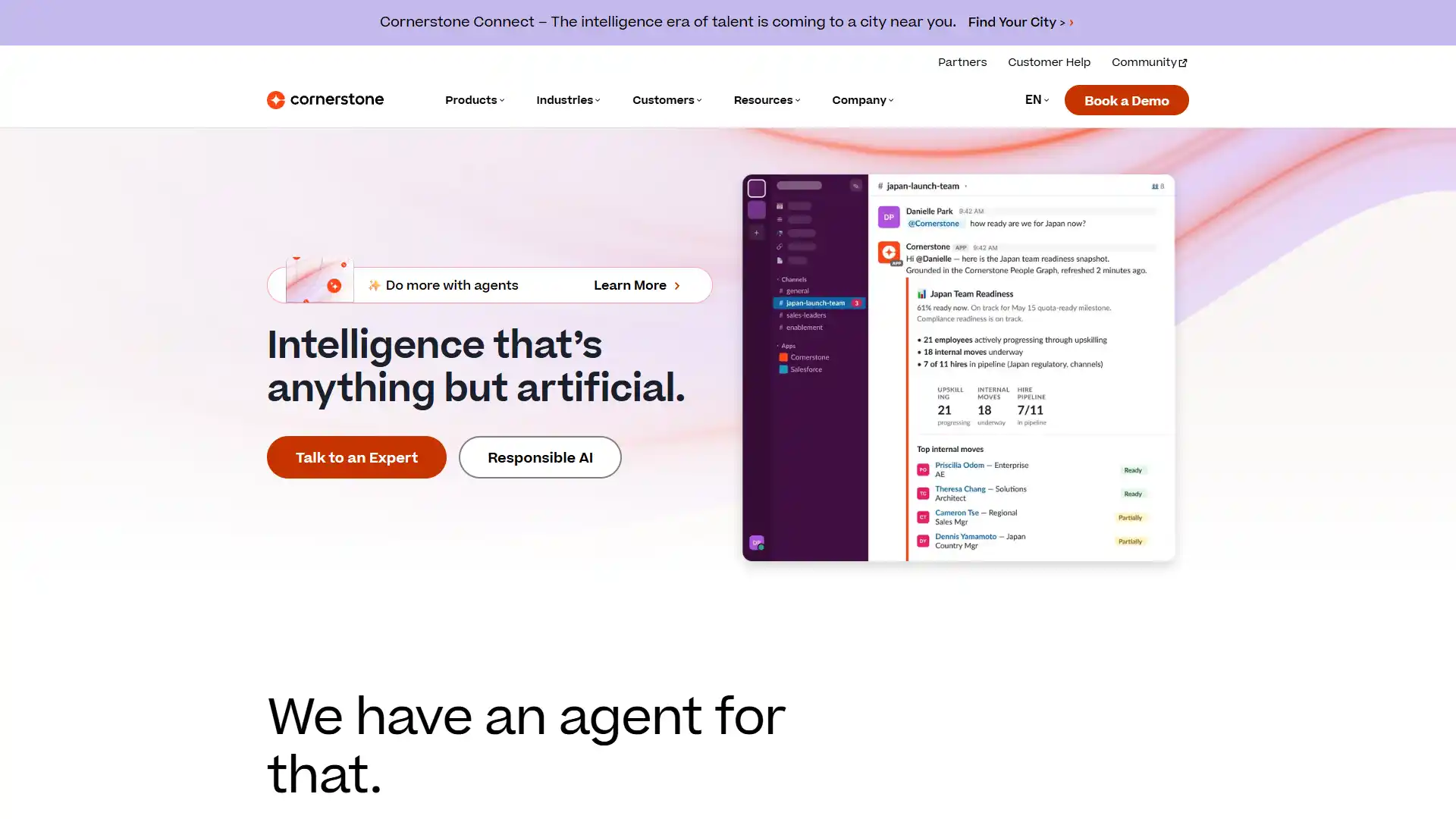Click the sparkle icon before Do more with agents
This screenshot has height=819, width=1456.
pyautogui.click(x=374, y=286)
